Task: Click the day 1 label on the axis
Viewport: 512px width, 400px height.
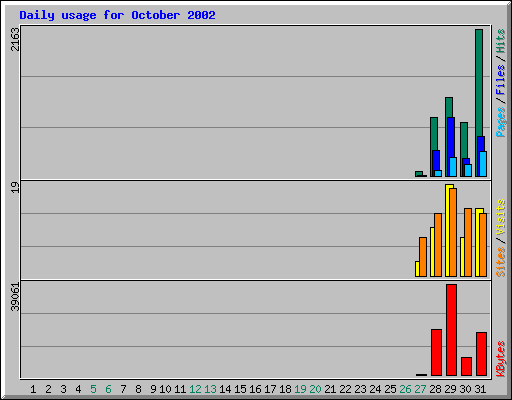Action: tap(33, 389)
